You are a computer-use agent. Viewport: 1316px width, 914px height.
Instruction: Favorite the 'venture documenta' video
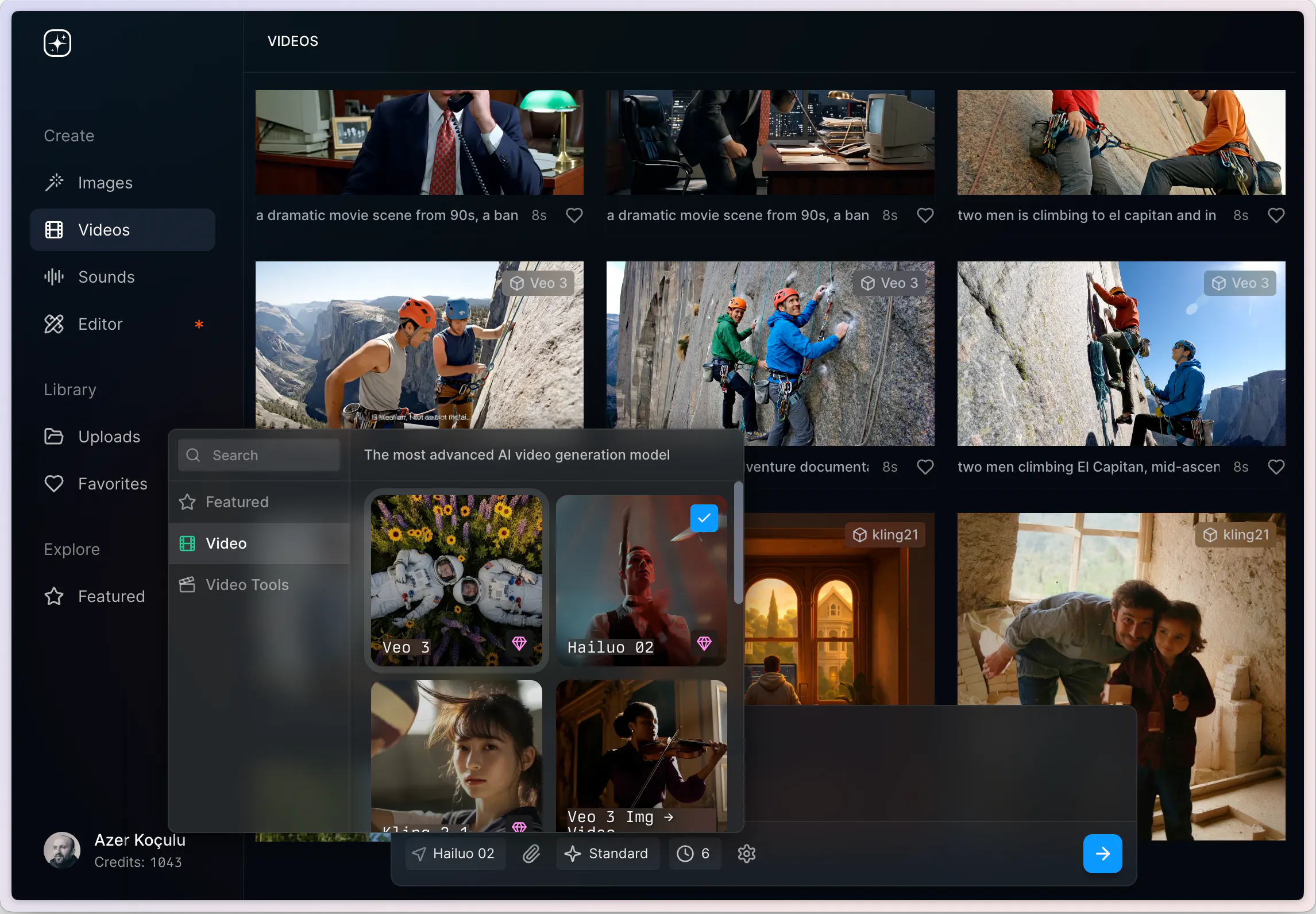click(x=925, y=467)
